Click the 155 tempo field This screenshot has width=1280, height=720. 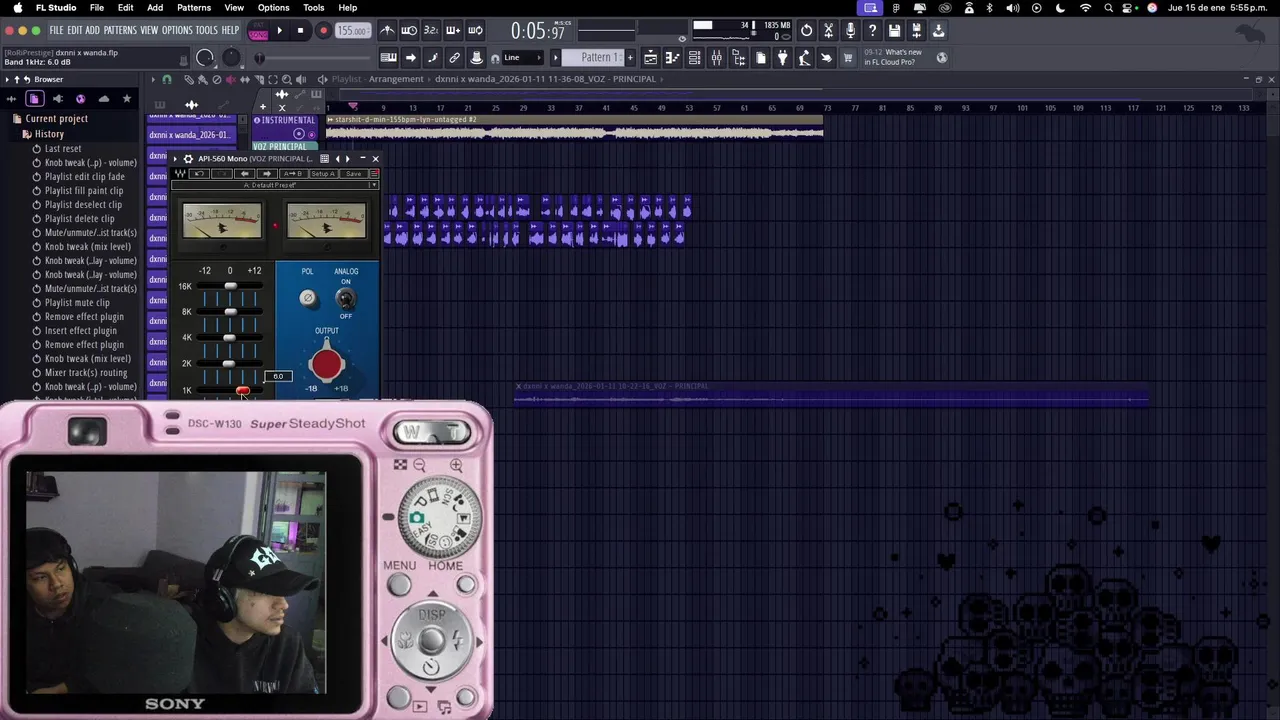351,31
